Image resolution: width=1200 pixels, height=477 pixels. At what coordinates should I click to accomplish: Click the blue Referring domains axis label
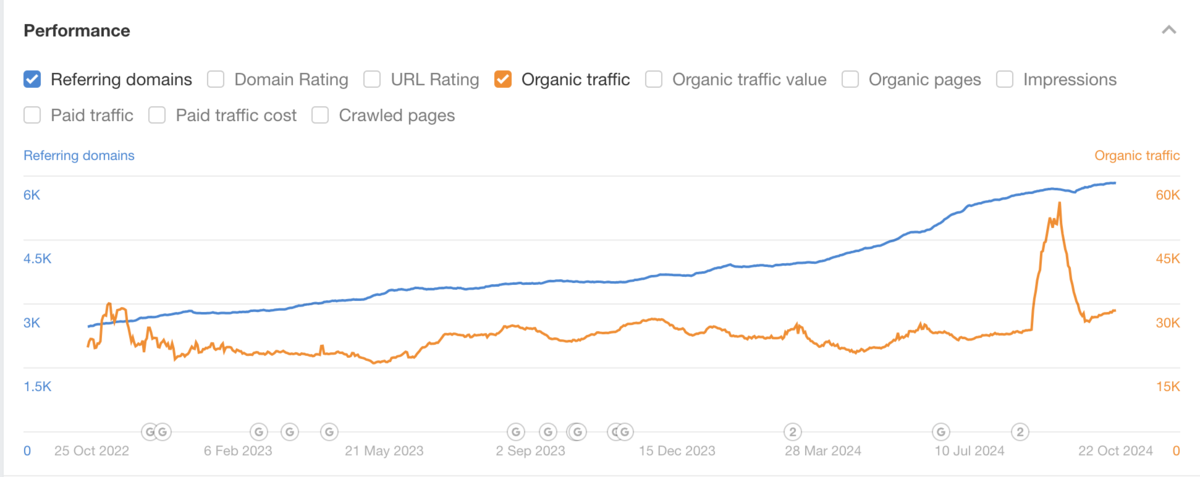pos(79,155)
